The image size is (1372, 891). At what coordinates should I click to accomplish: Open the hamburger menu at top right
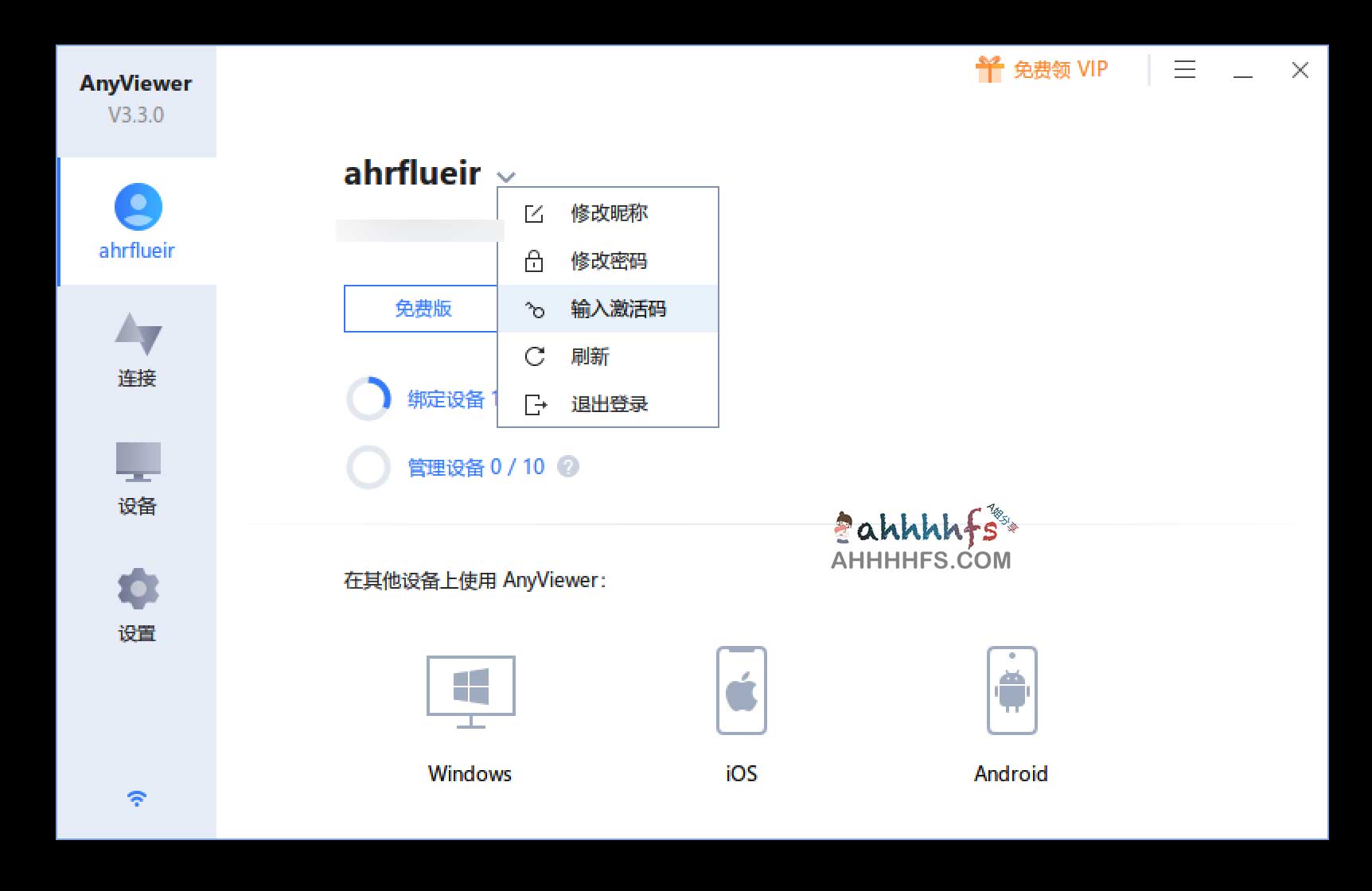(1184, 70)
